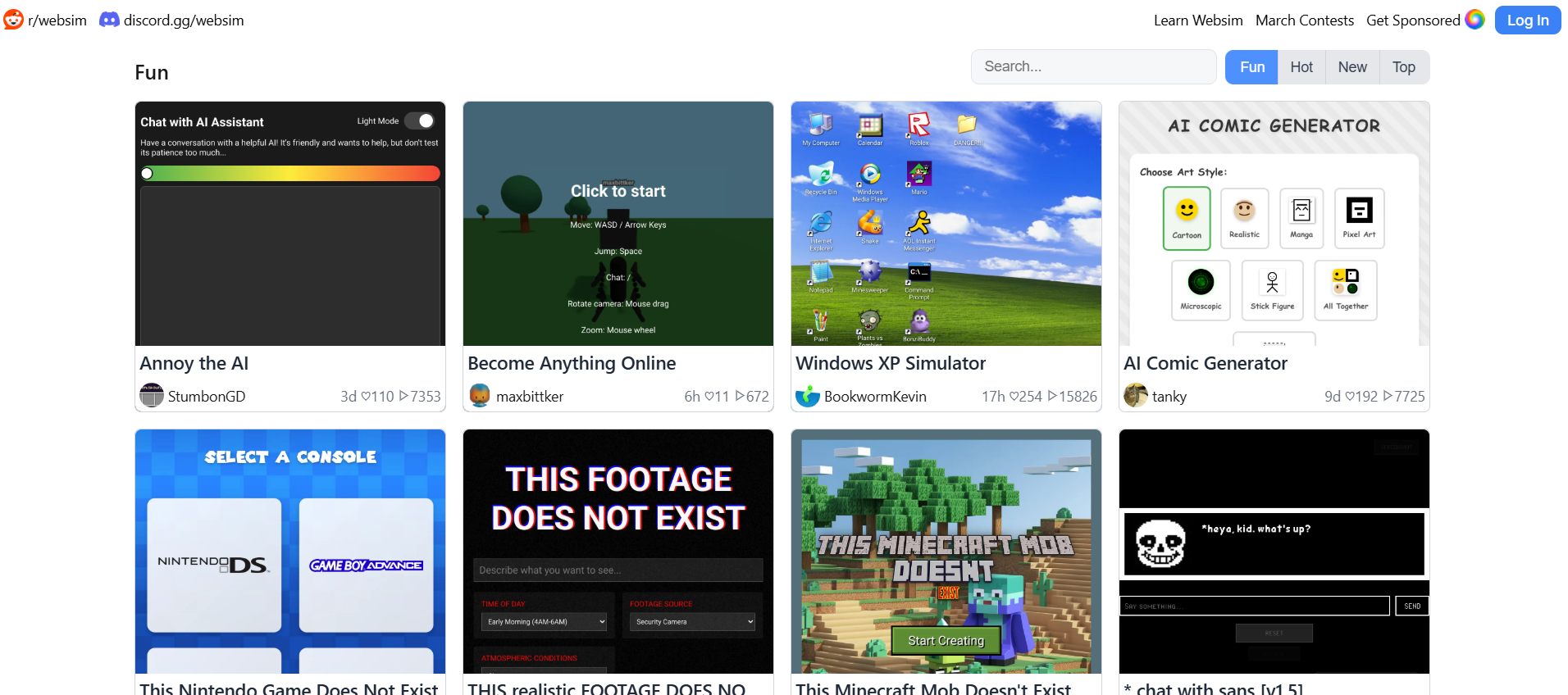Click the Sans skull portrait

point(1160,543)
